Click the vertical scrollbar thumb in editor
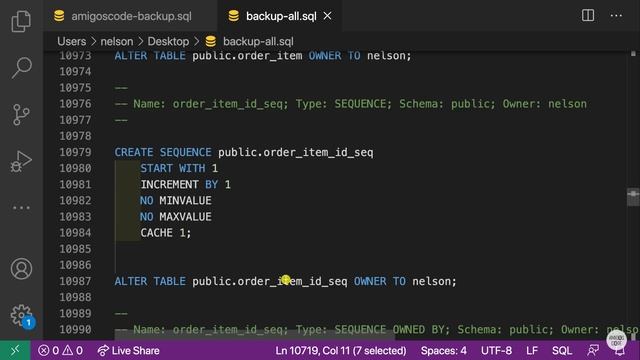Screen dimensions: 640x360 point(633,197)
